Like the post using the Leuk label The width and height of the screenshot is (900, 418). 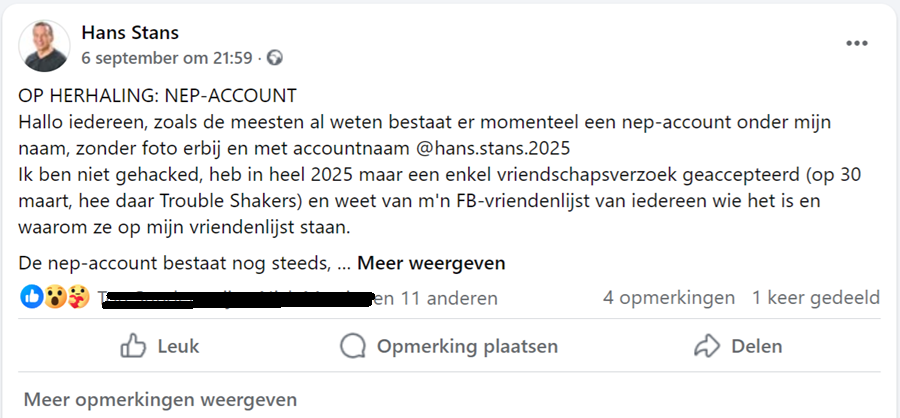(x=178, y=346)
